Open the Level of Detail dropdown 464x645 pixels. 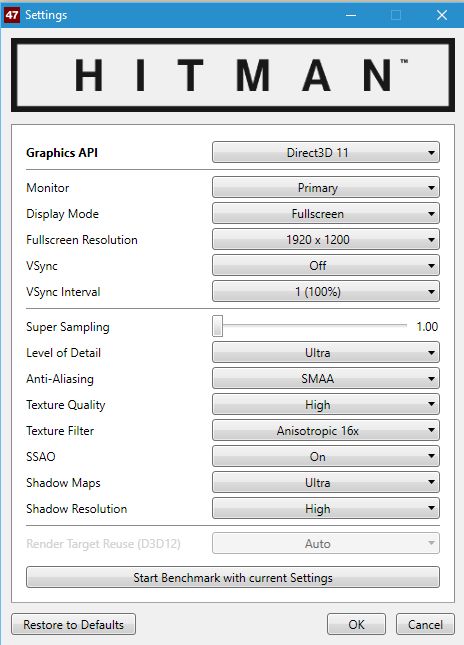(326, 353)
